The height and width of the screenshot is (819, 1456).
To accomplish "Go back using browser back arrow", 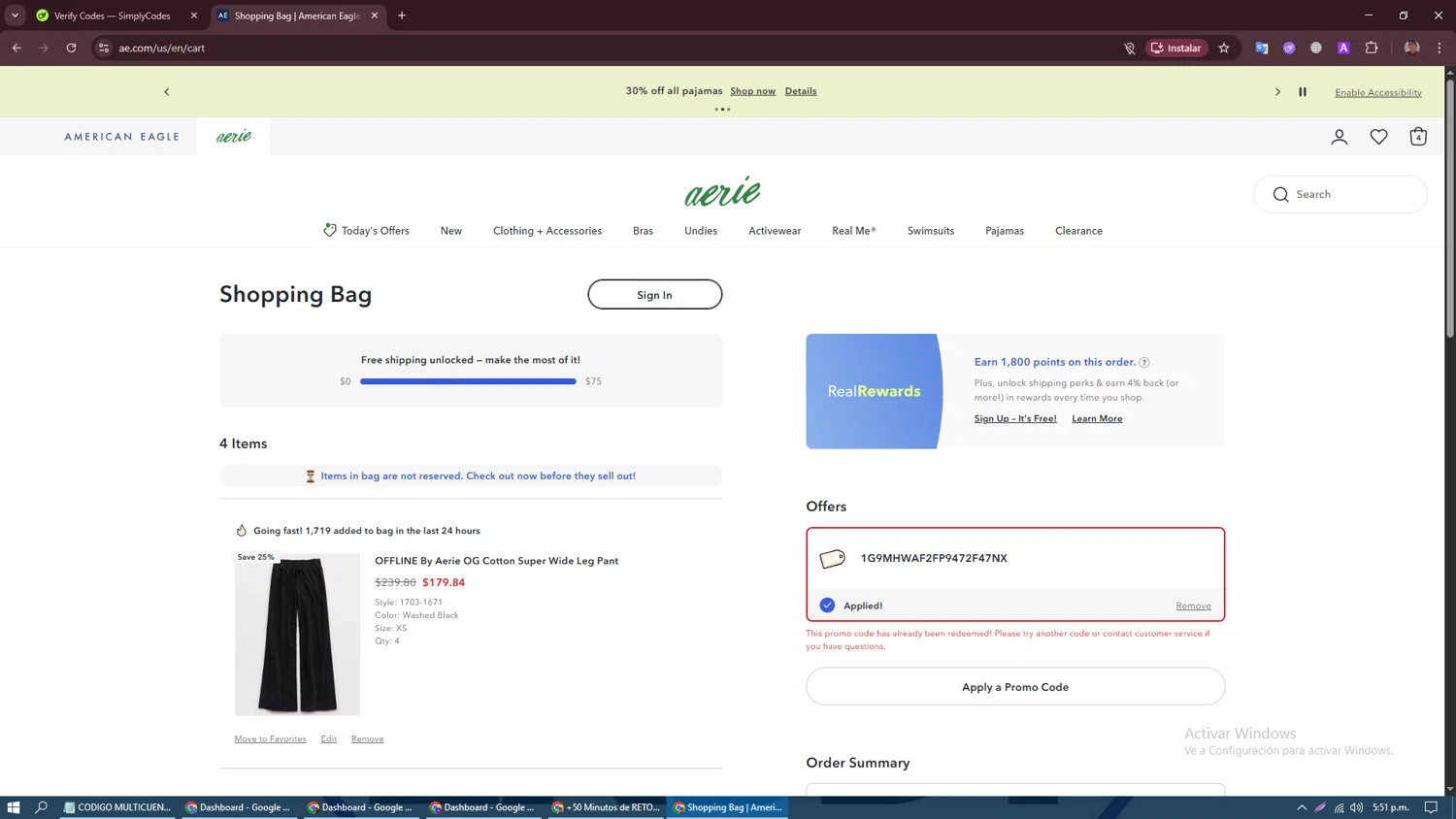I will click(x=17, y=48).
